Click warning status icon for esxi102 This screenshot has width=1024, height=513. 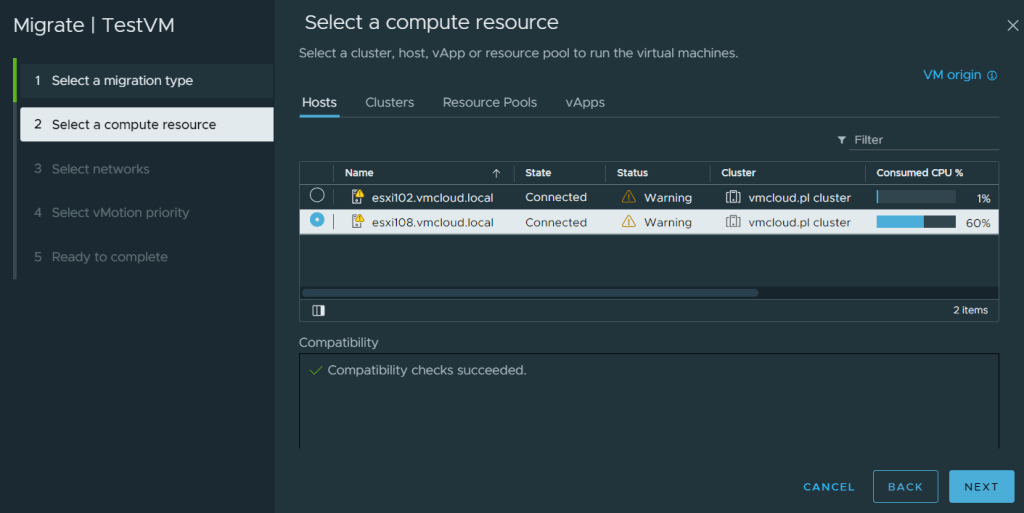pyautogui.click(x=628, y=197)
